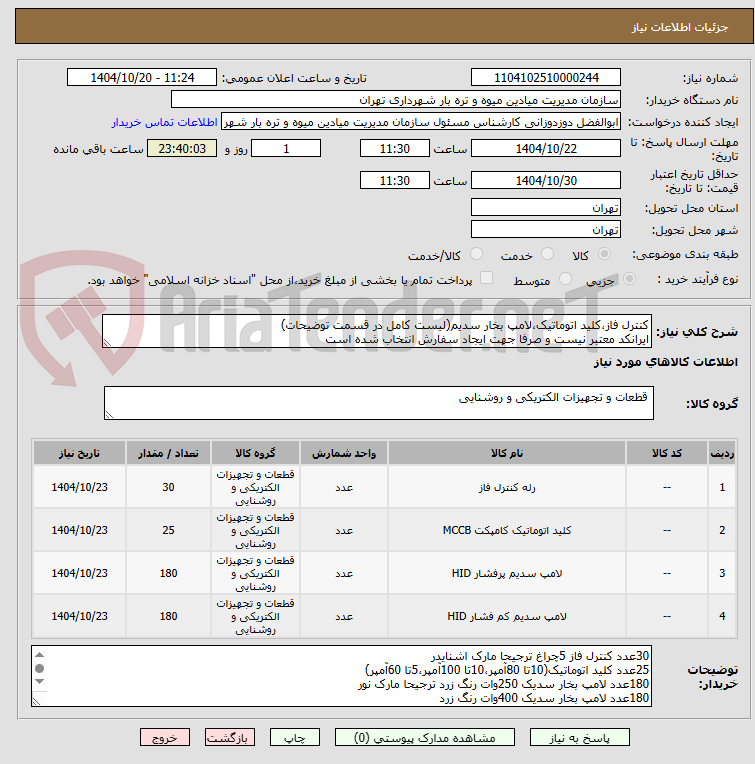Click the بازگشت back button

[229, 738]
